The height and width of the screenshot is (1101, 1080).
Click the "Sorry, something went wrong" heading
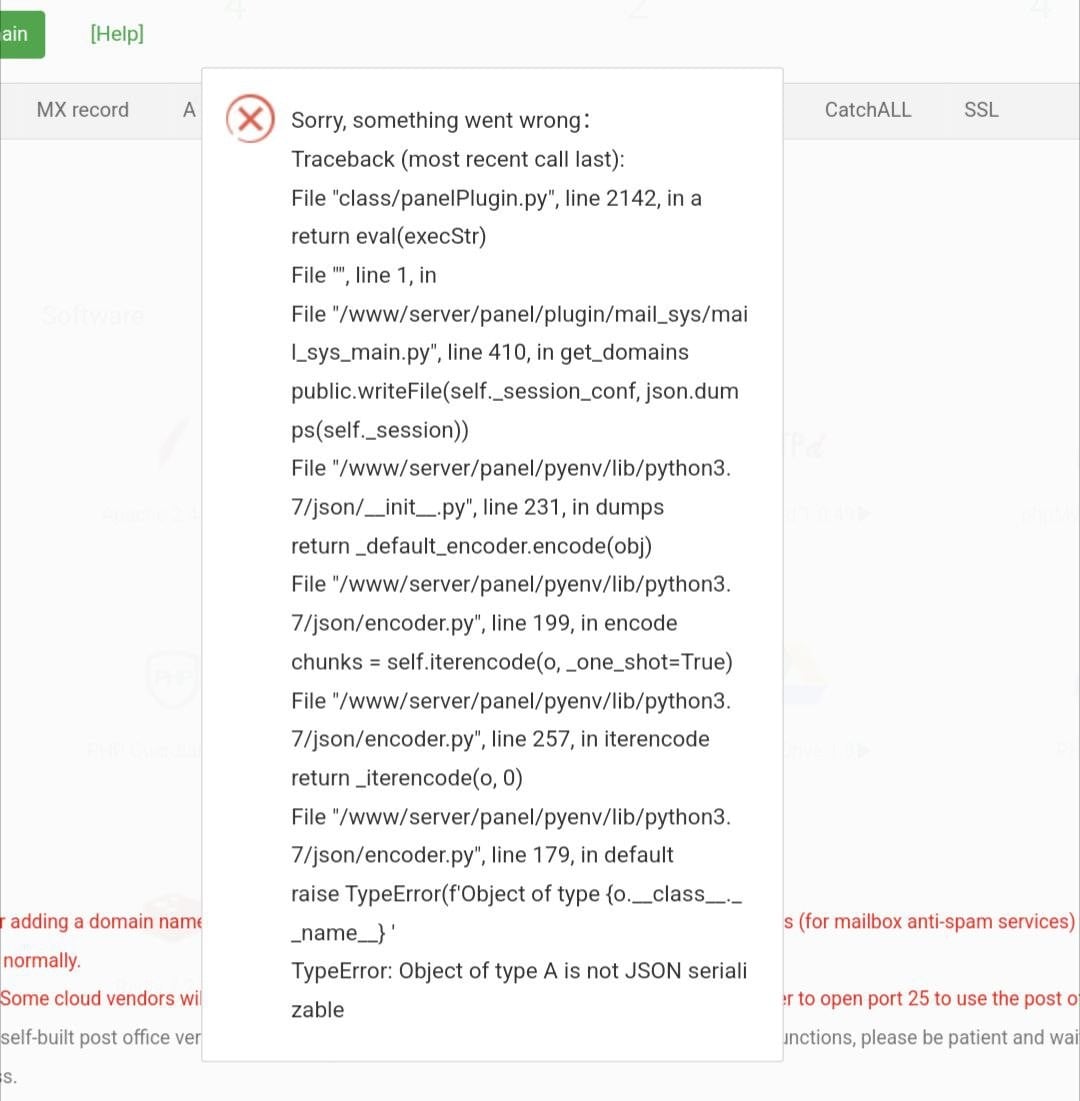coord(440,121)
